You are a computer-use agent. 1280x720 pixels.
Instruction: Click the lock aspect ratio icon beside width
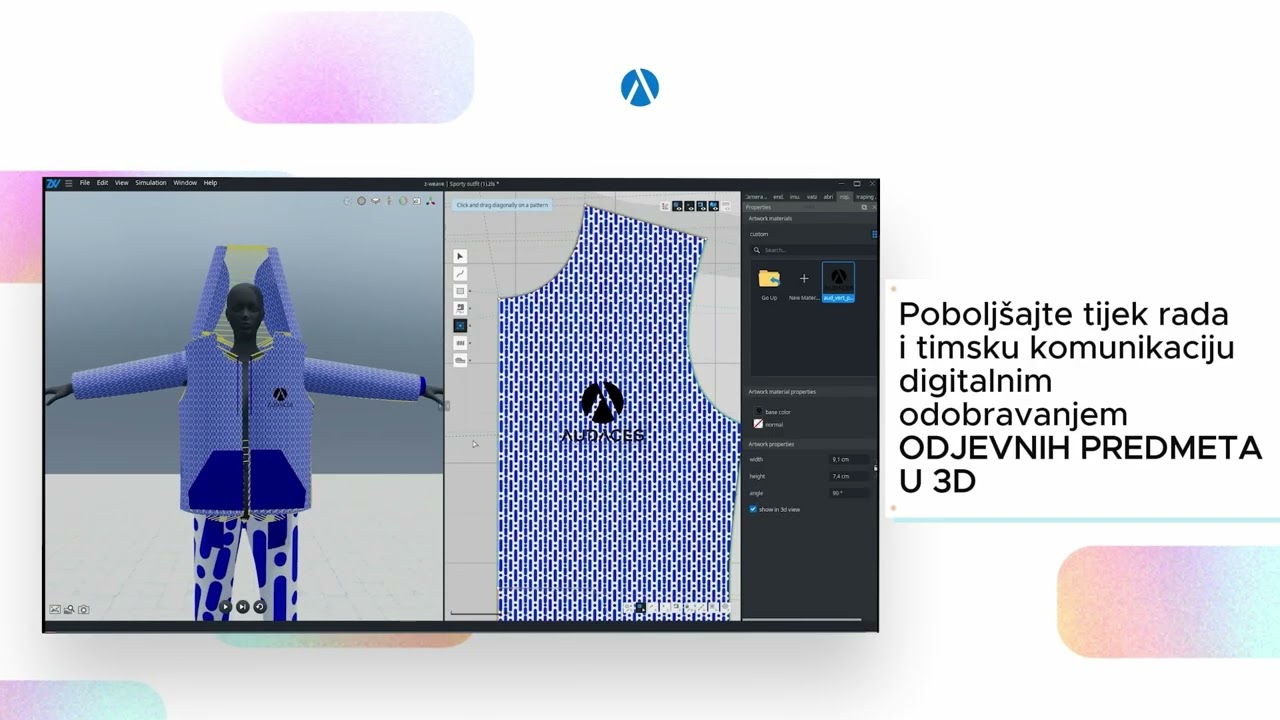(x=876, y=467)
